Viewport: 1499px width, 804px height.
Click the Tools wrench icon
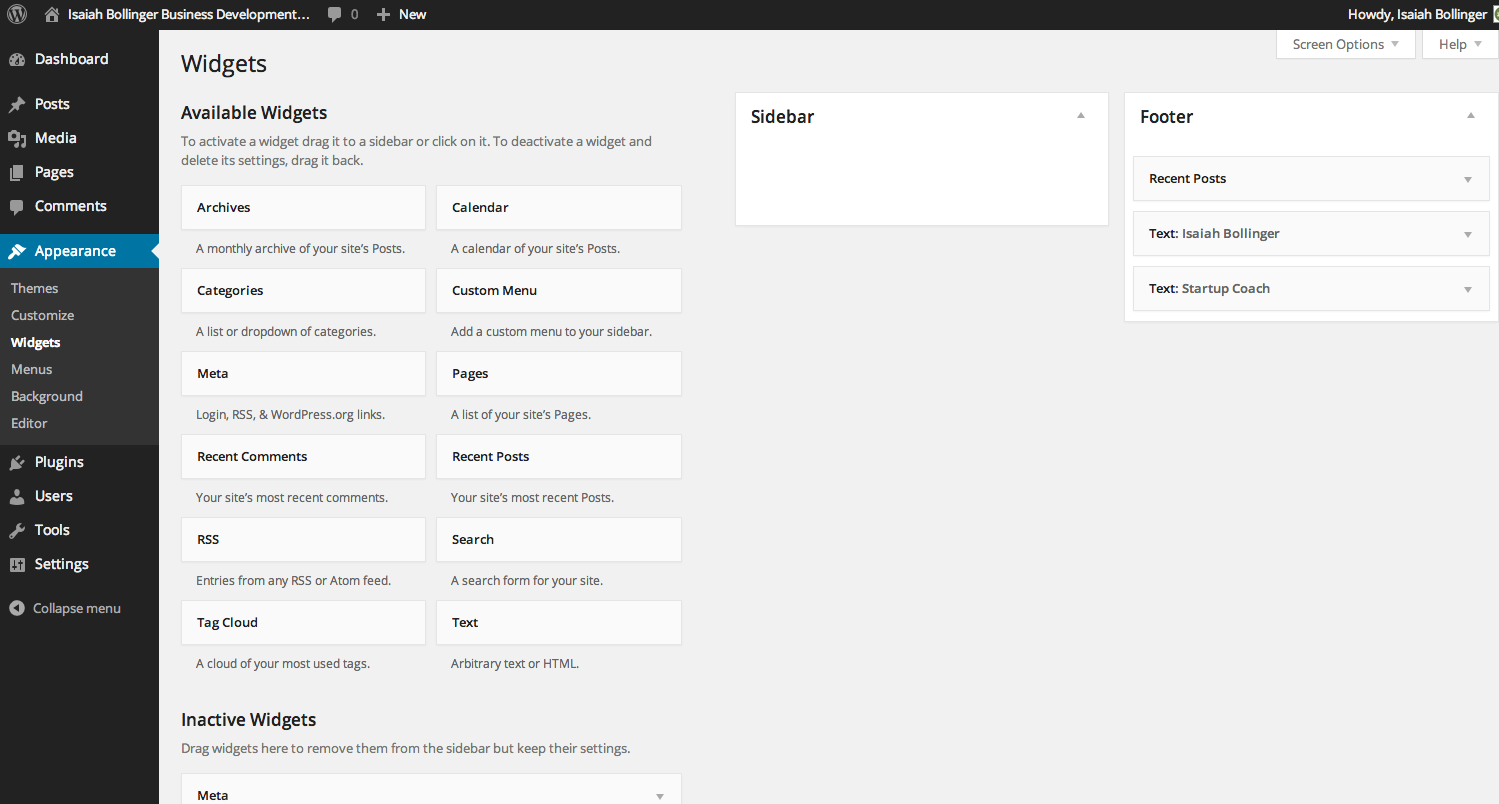point(17,530)
